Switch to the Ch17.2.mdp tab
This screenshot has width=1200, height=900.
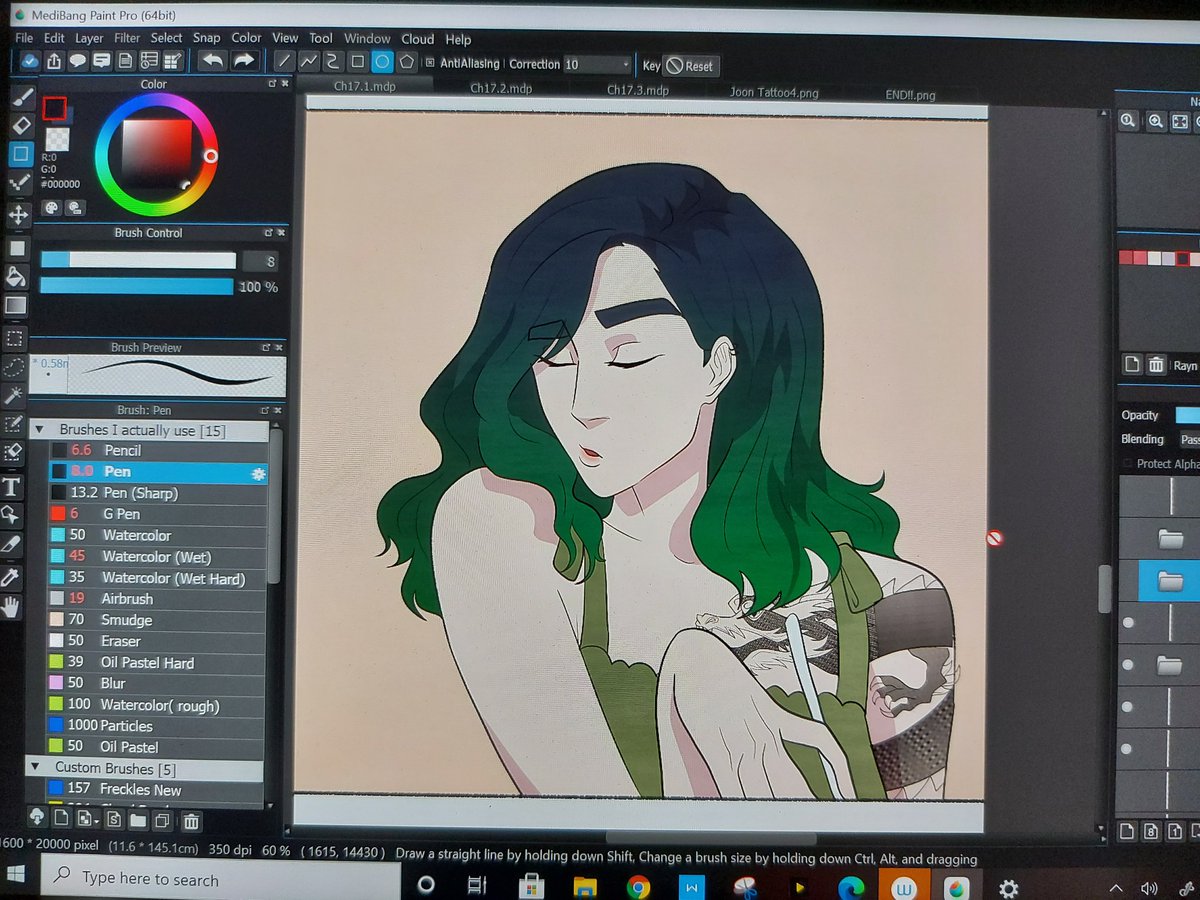pyautogui.click(x=501, y=88)
